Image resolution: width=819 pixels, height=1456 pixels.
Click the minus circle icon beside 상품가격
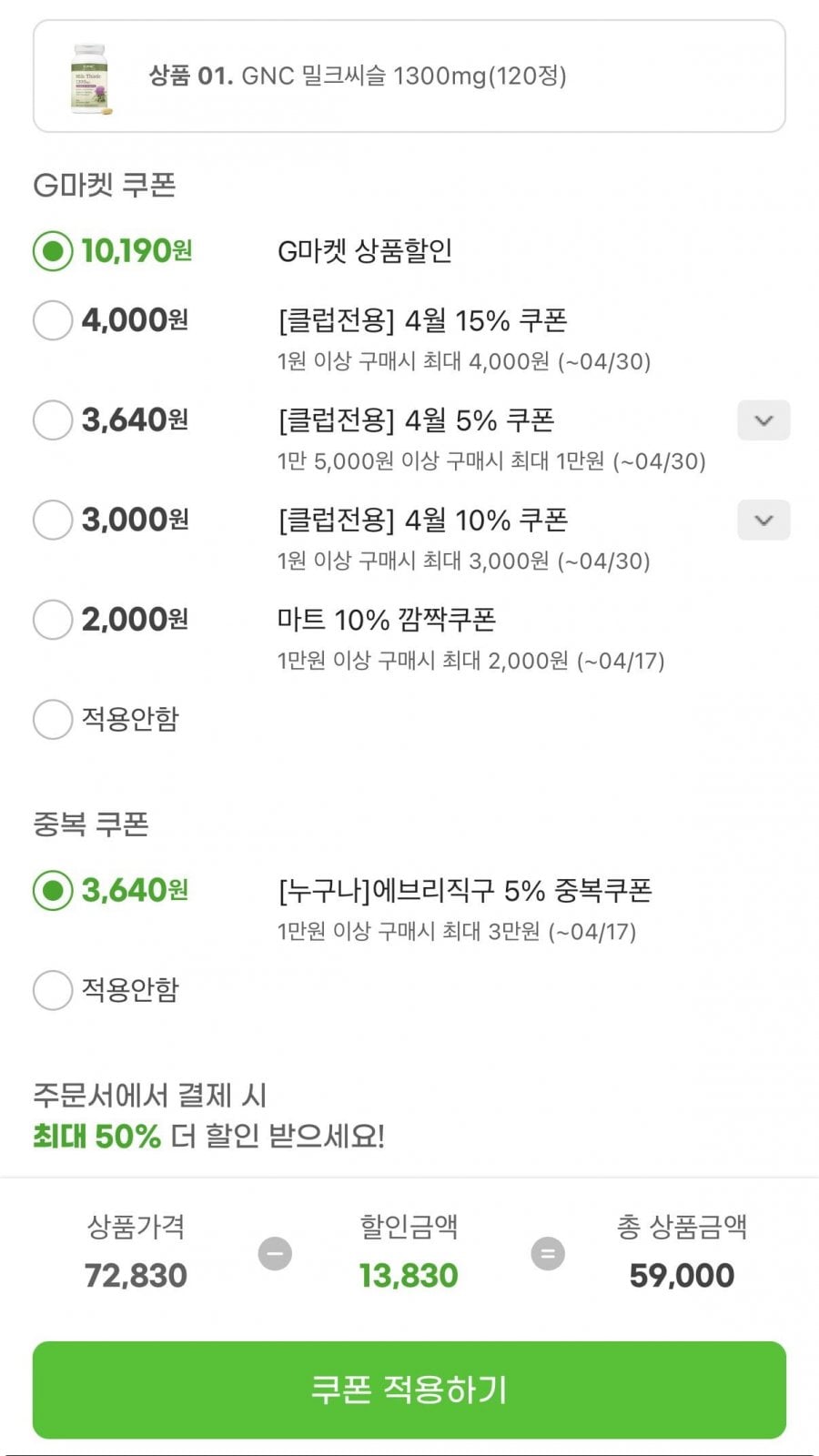click(275, 1253)
